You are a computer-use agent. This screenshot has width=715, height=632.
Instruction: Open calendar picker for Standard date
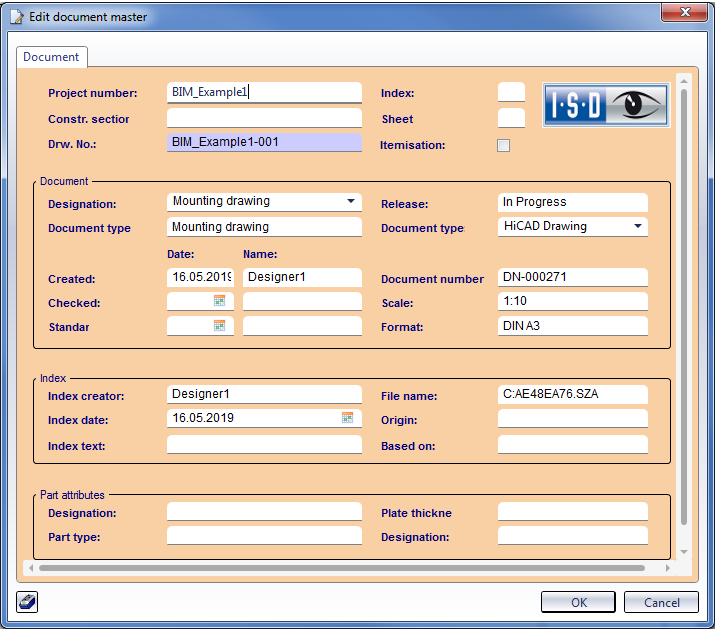(x=220, y=326)
